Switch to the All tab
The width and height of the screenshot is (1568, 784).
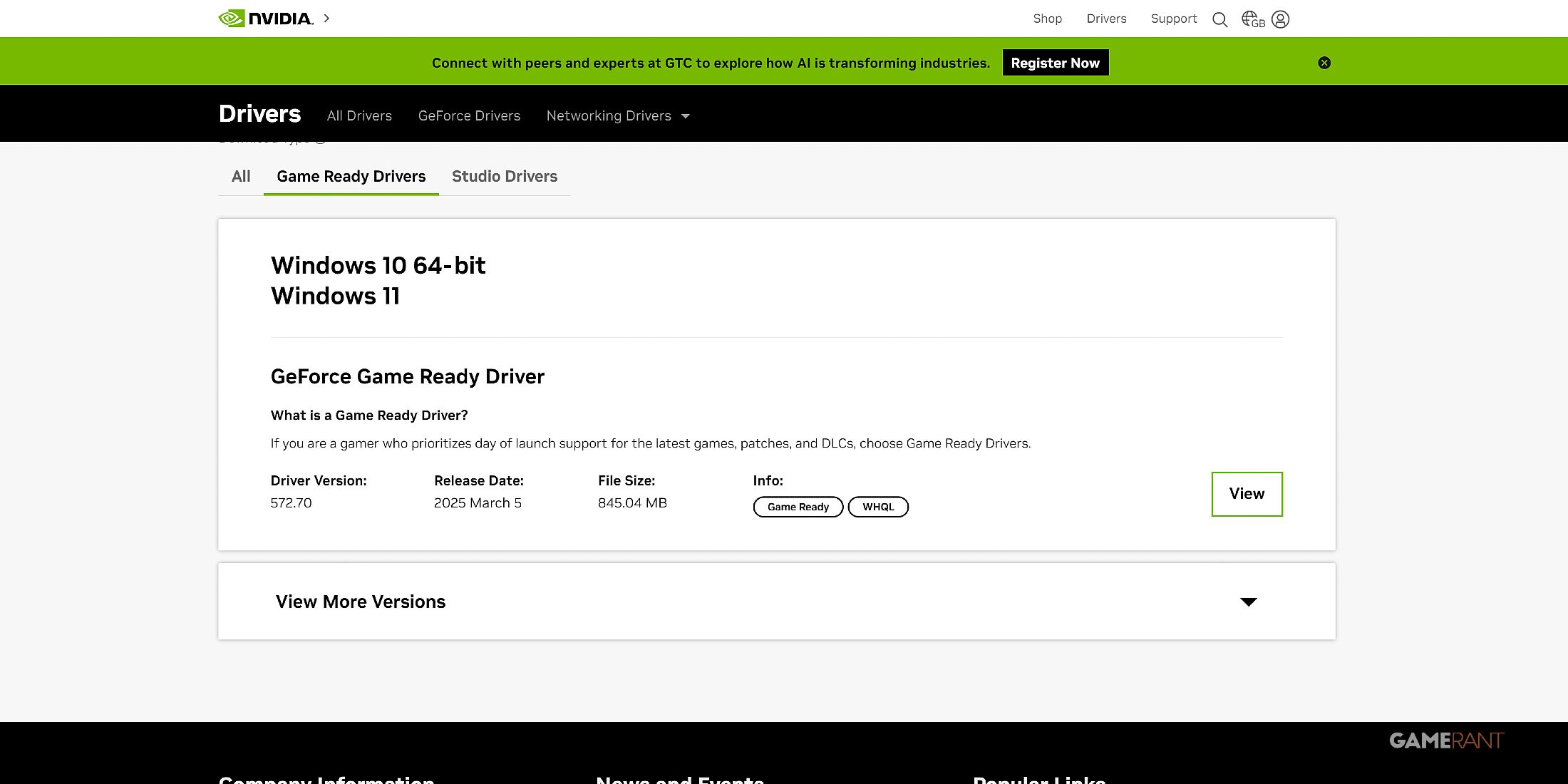[x=241, y=176]
